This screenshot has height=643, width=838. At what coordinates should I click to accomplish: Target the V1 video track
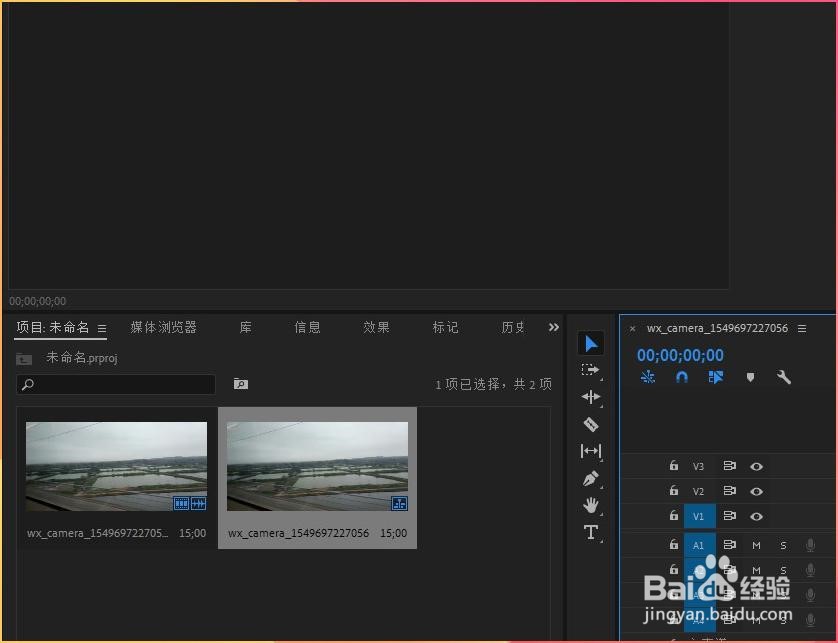699,516
